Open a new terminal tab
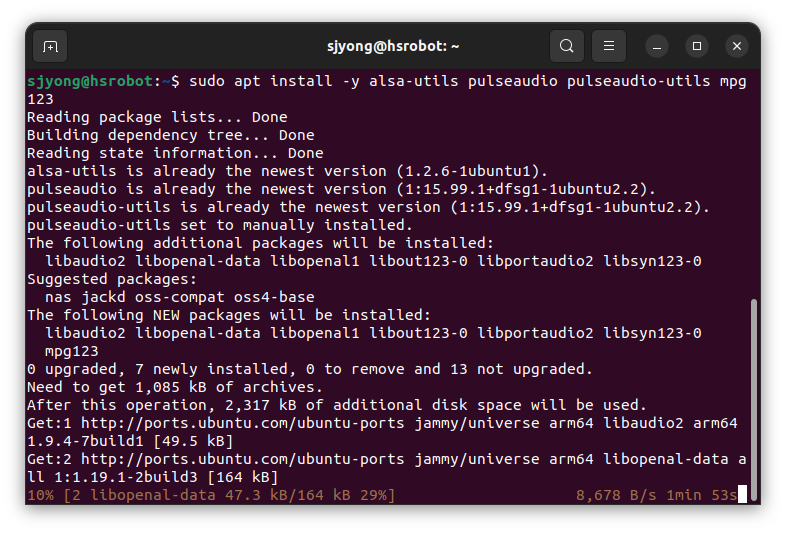Screen dimensions: 786x533 (50, 46)
